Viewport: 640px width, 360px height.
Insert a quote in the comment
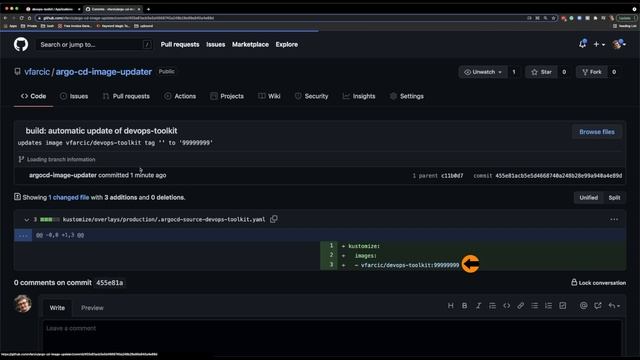[492, 306]
